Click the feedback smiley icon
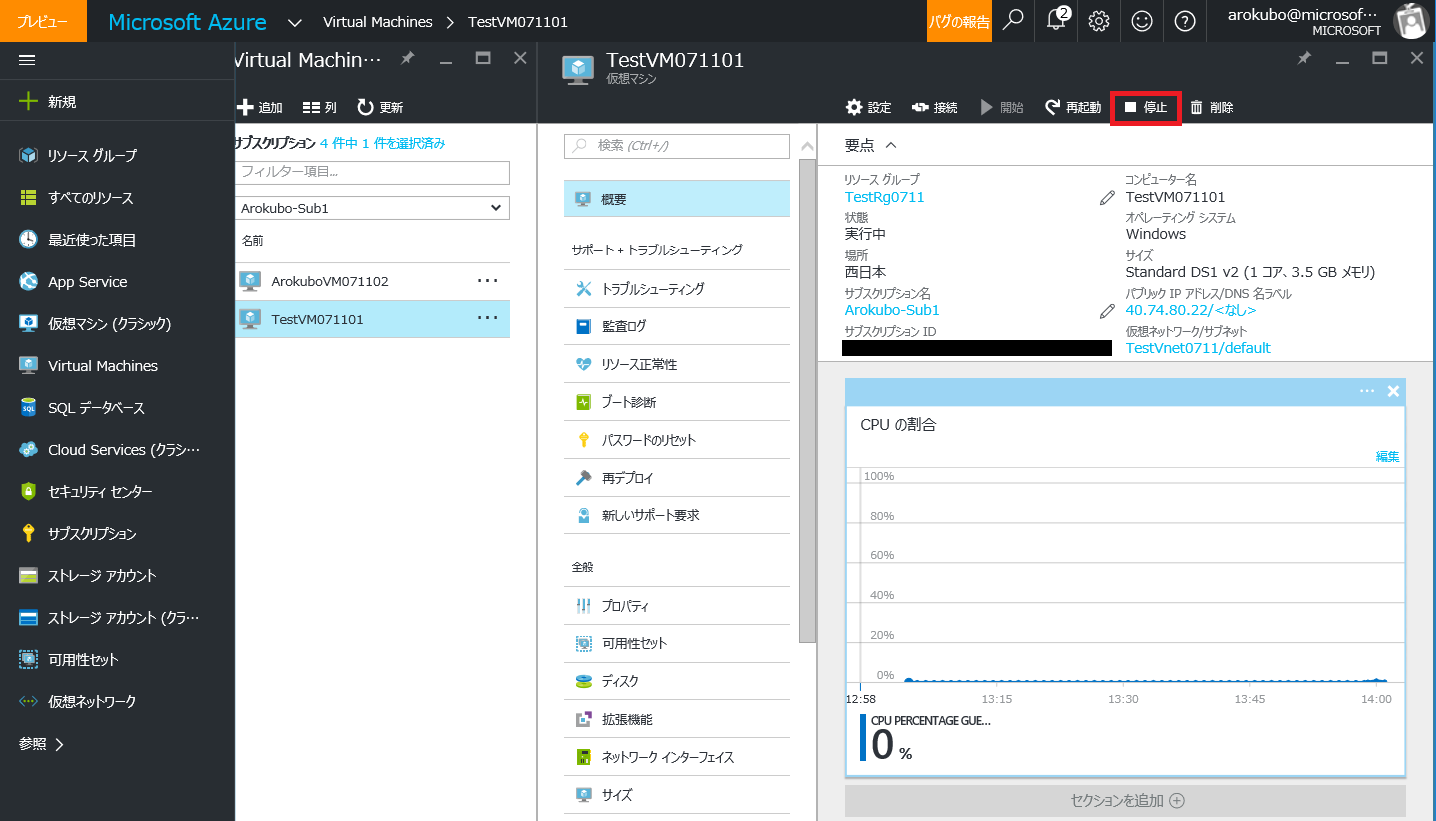The height and width of the screenshot is (821, 1436). coord(1142,20)
